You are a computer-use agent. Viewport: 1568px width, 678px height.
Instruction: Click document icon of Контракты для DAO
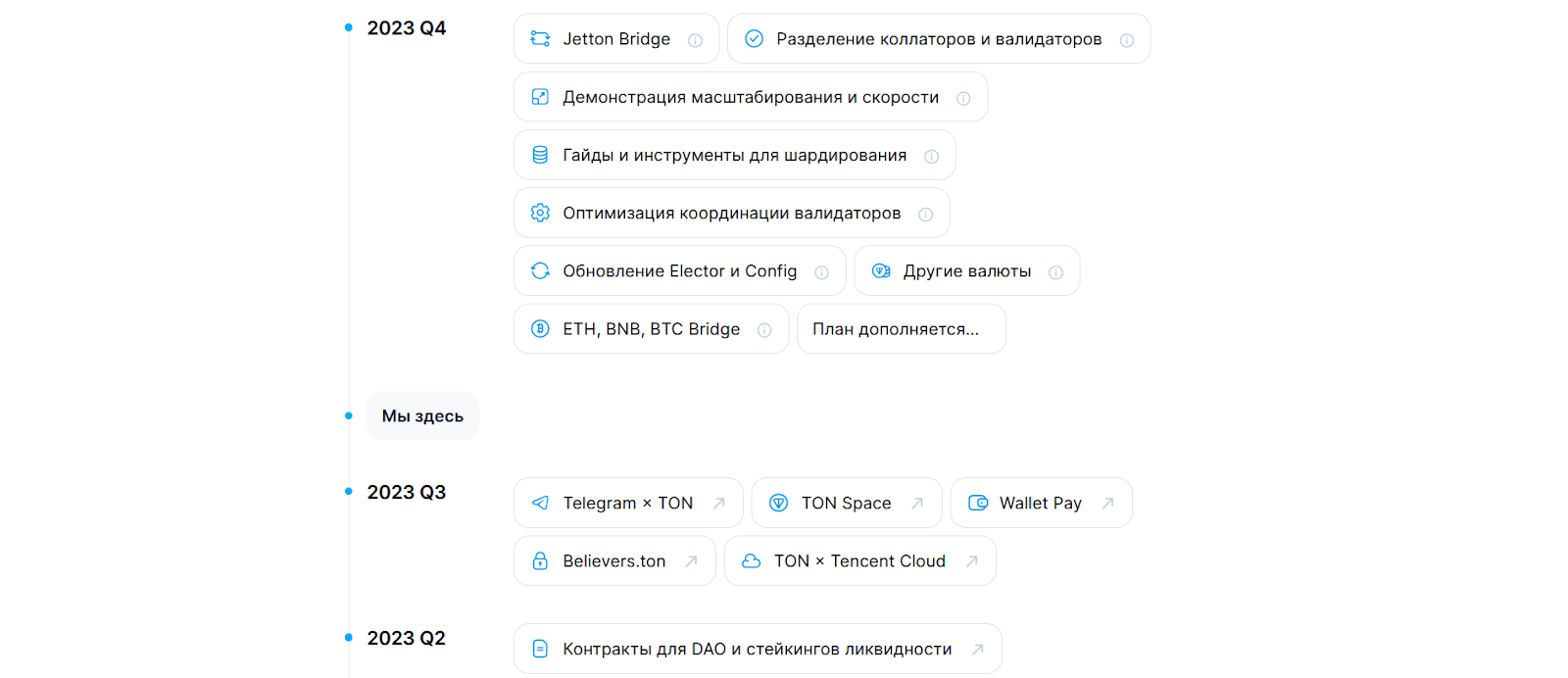(540, 649)
